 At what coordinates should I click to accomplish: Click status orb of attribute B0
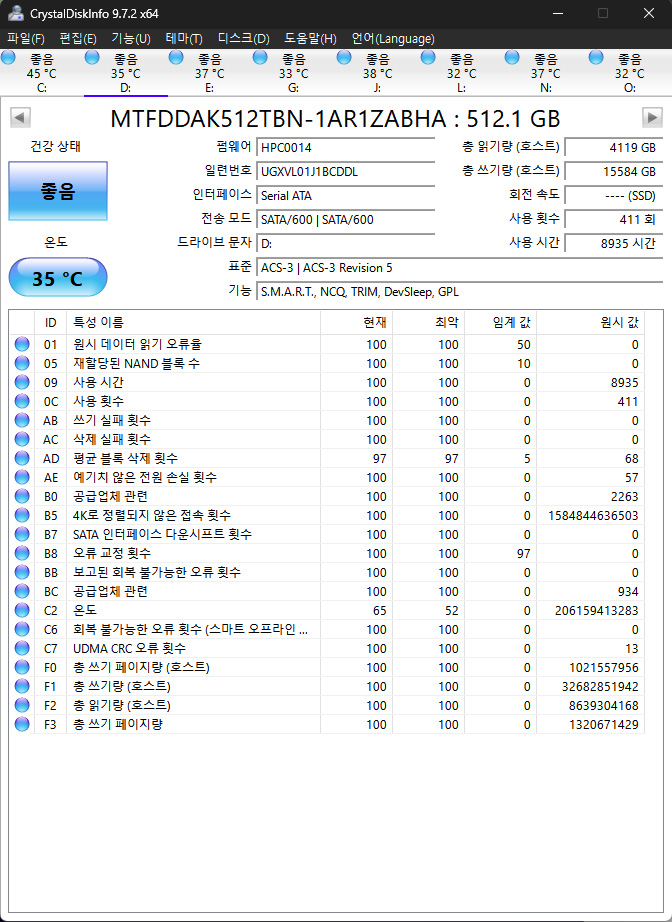click(x=22, y=496)
